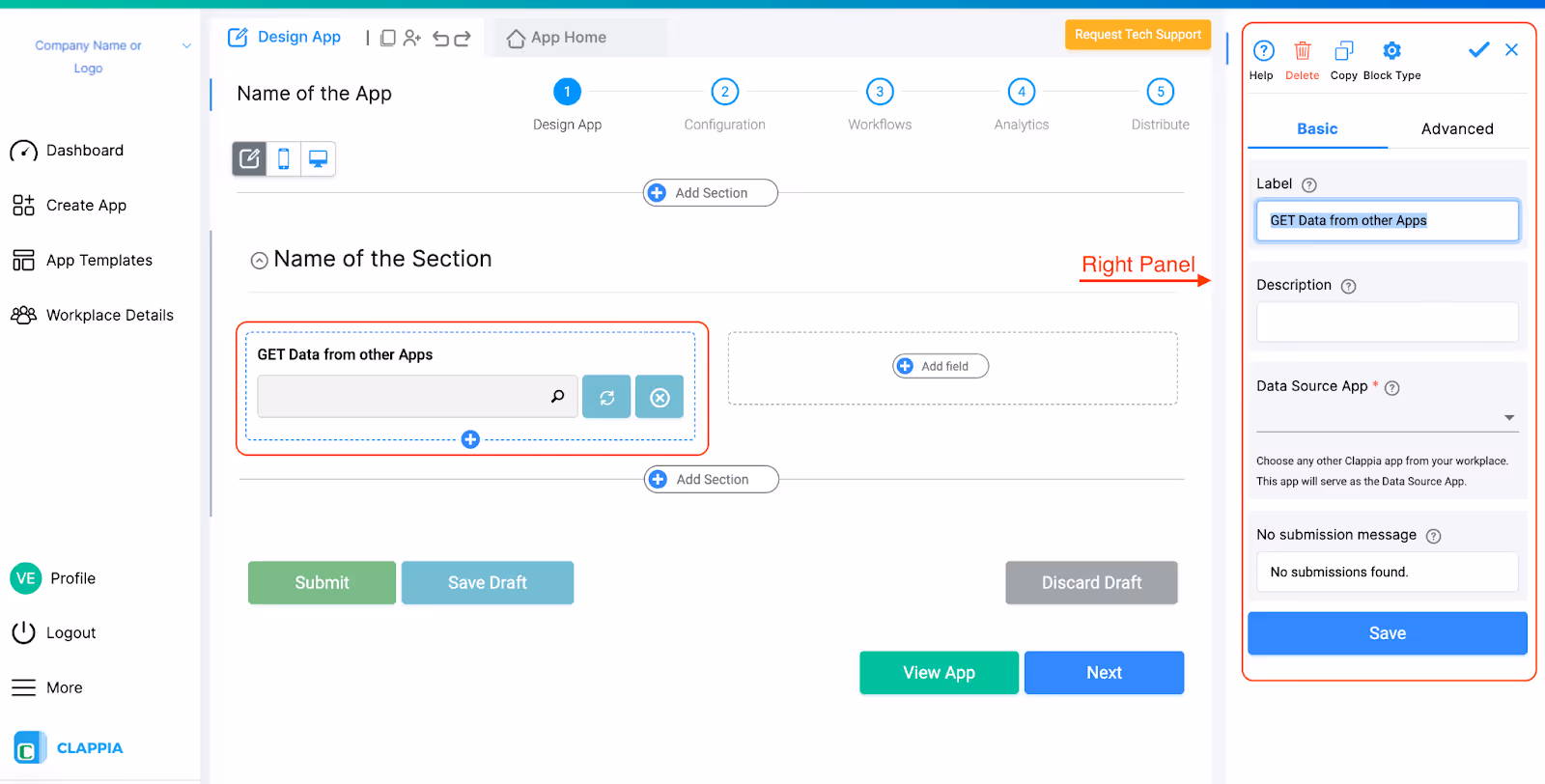Click the Add field button
The height and width of the screenshot is (784, 1545).
pyautogui.click(x=941, y=367)
